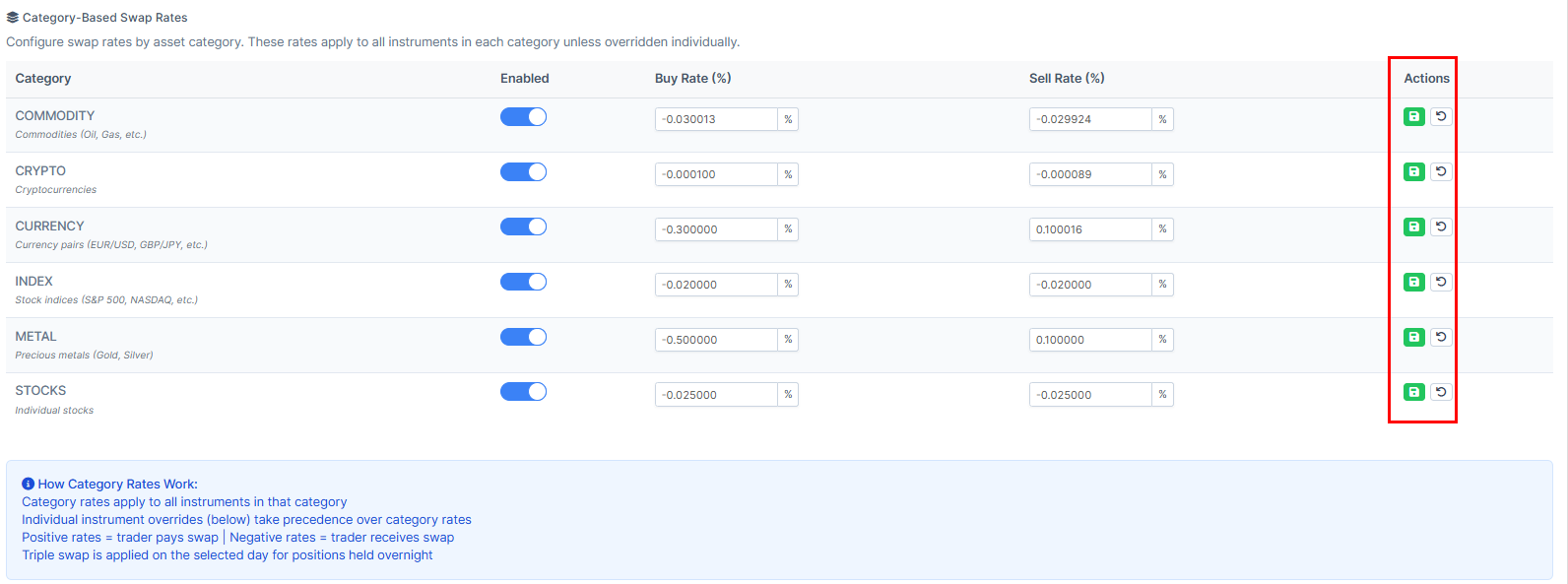
Task: Reset the COMMODITY row rates
Action: tap(1441, 116)
